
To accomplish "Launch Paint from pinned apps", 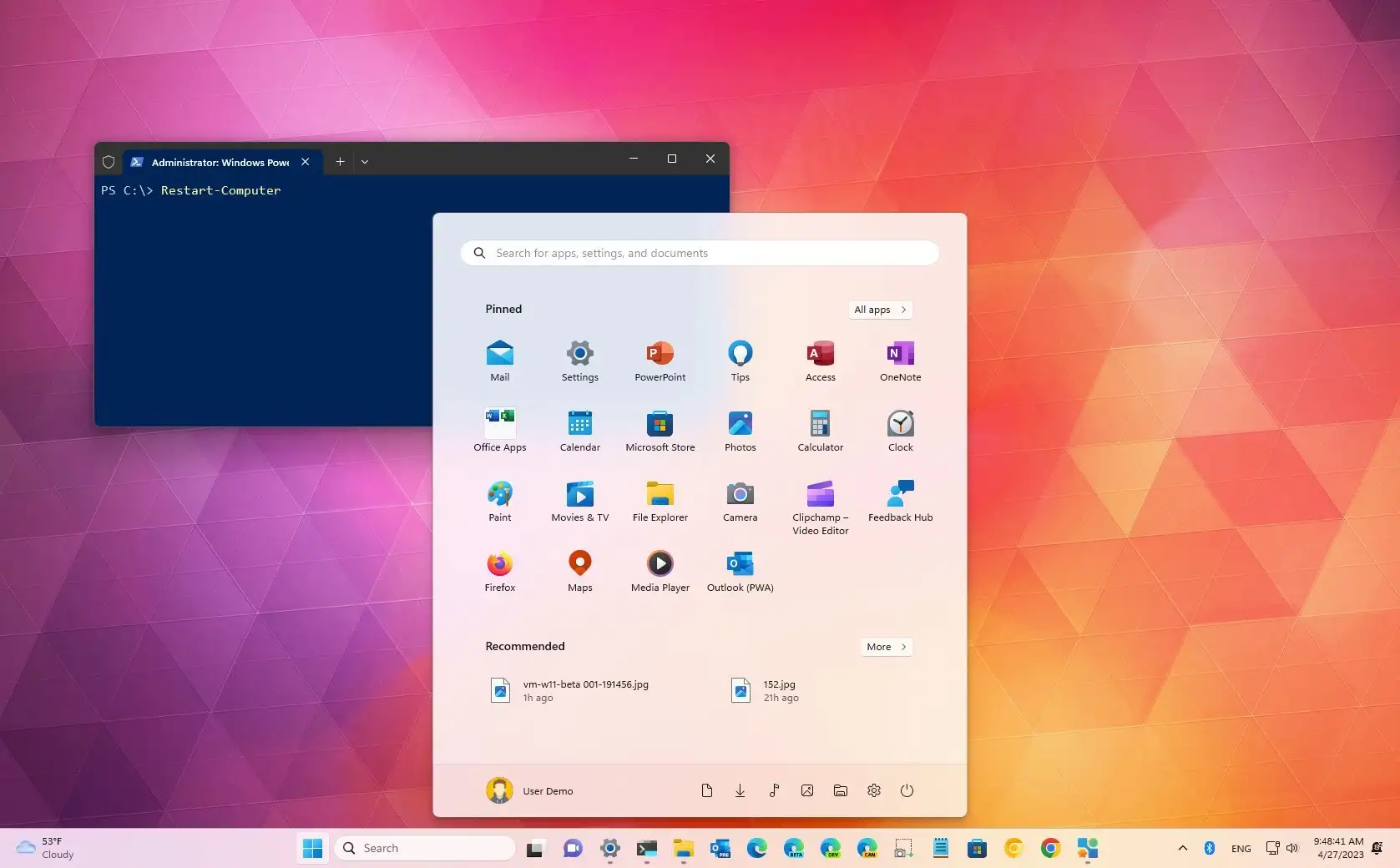I will (x=499, y=501).
